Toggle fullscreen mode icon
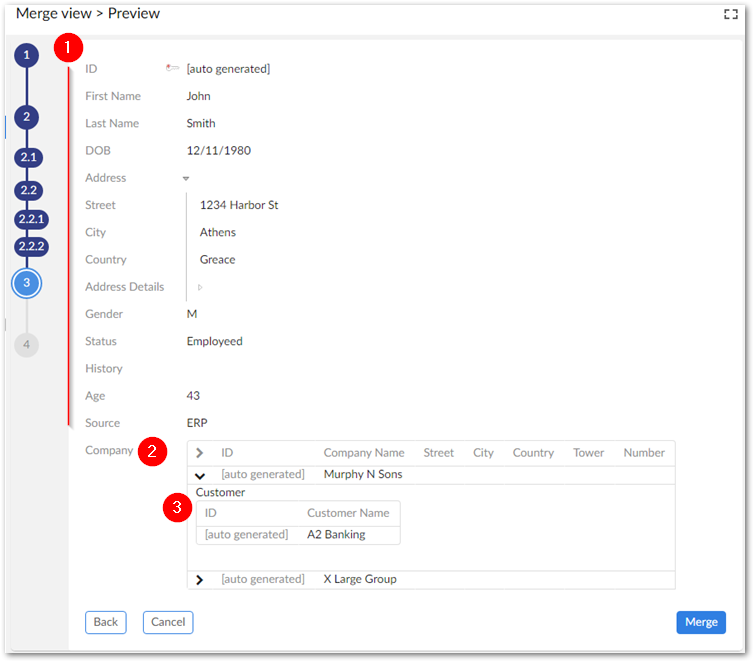Image resolution: width=754 pixels, height=662 pixels. 730,14
